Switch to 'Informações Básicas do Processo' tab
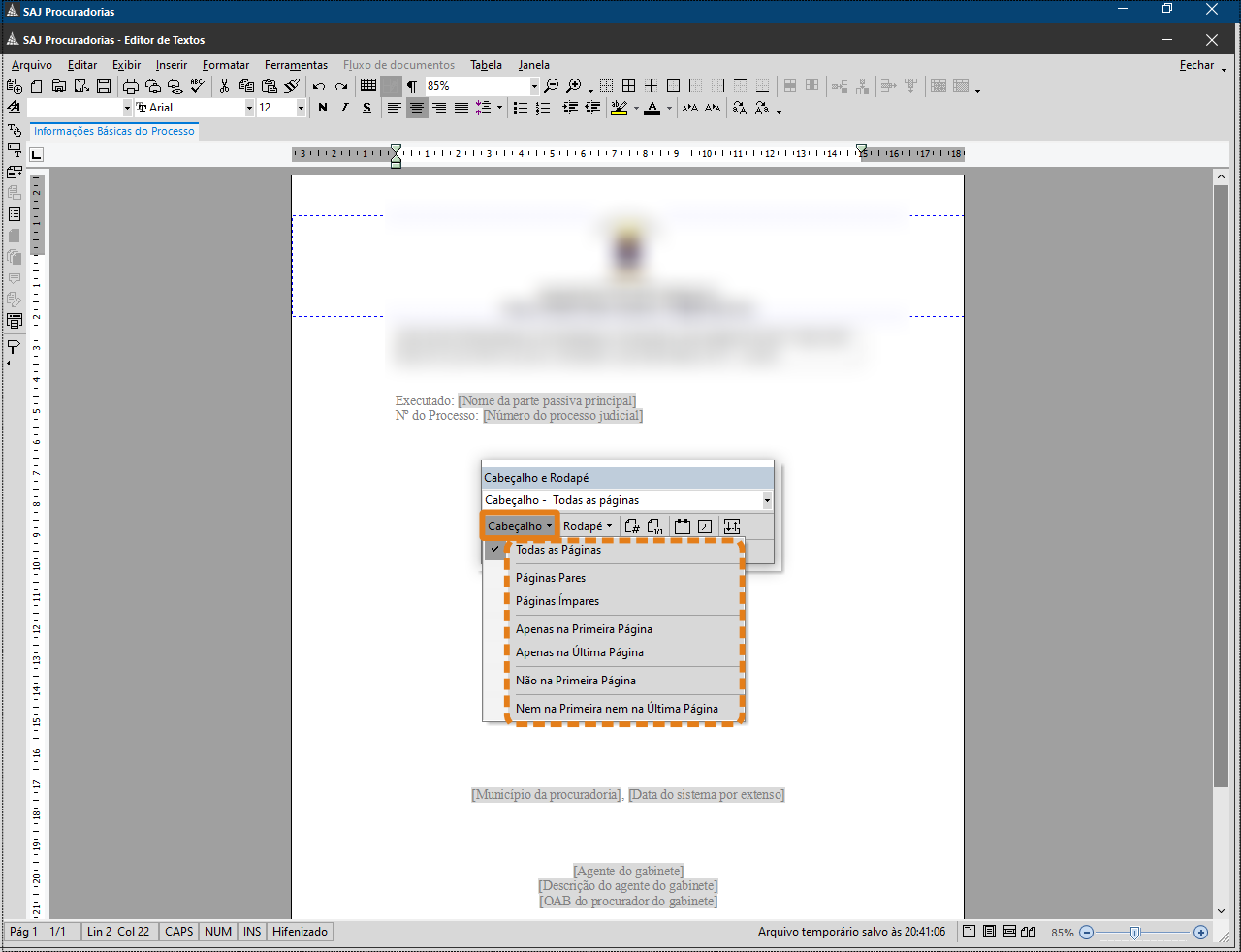 pos(114,131)
